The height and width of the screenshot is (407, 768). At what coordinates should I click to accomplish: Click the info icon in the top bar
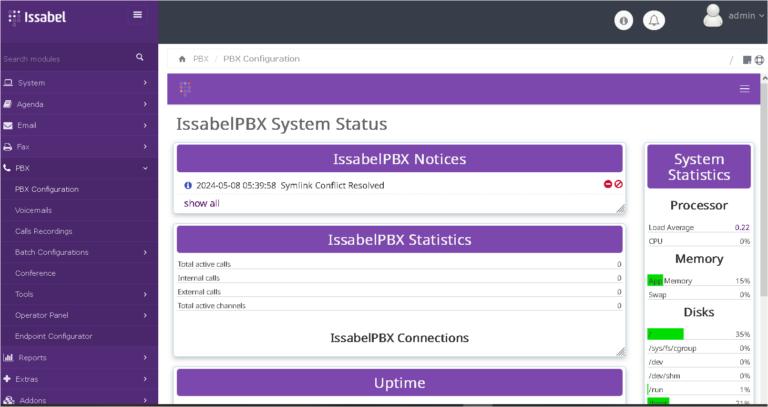pos(623,20)
